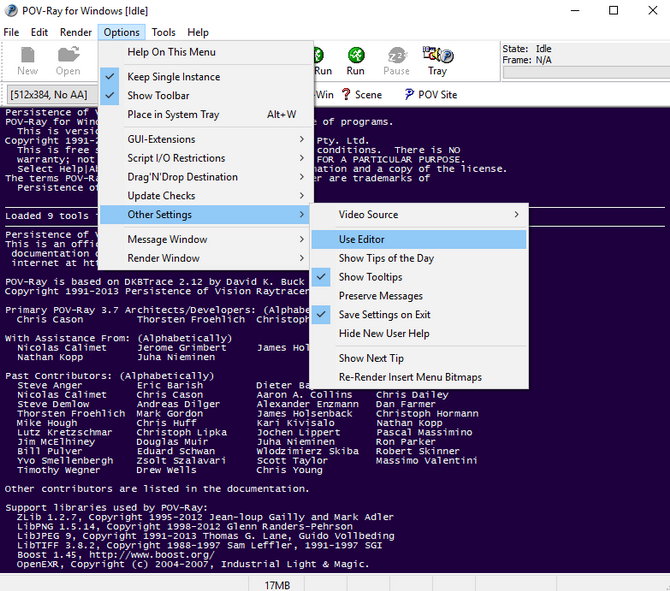670x591 pixels.
Task: Uncheck Show Toolbar in Options menu
Action: tap(206, 96)
